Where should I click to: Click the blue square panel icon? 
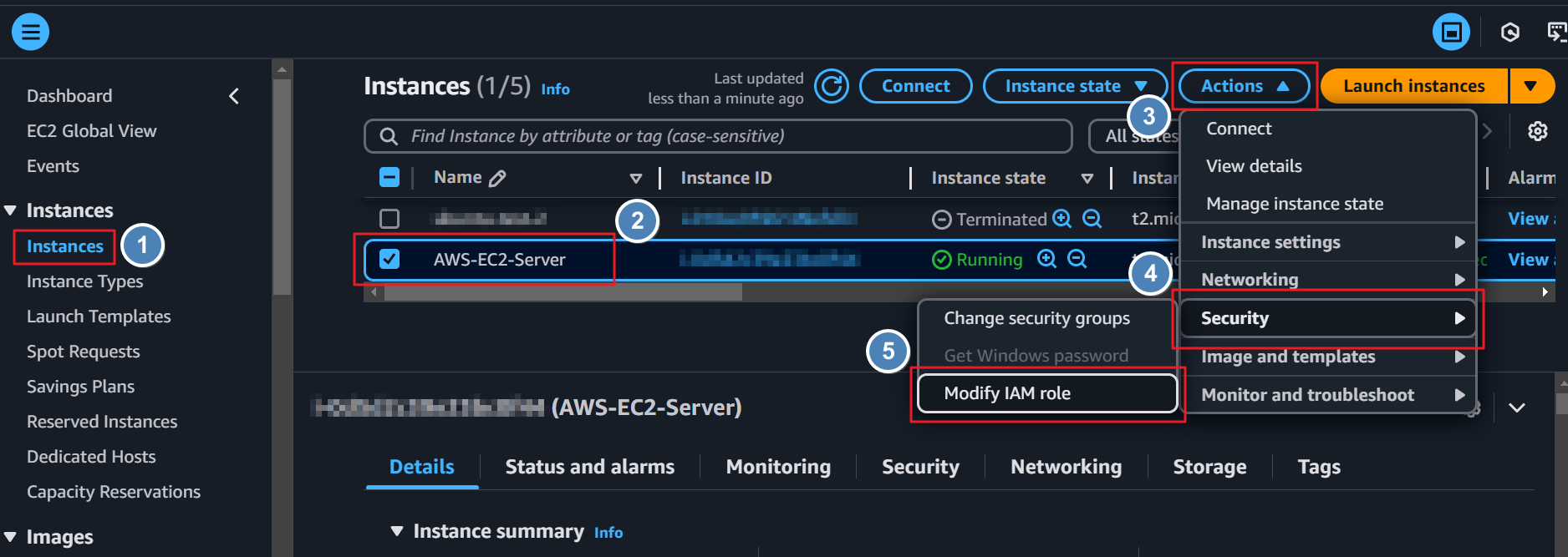coord(1452,32)
